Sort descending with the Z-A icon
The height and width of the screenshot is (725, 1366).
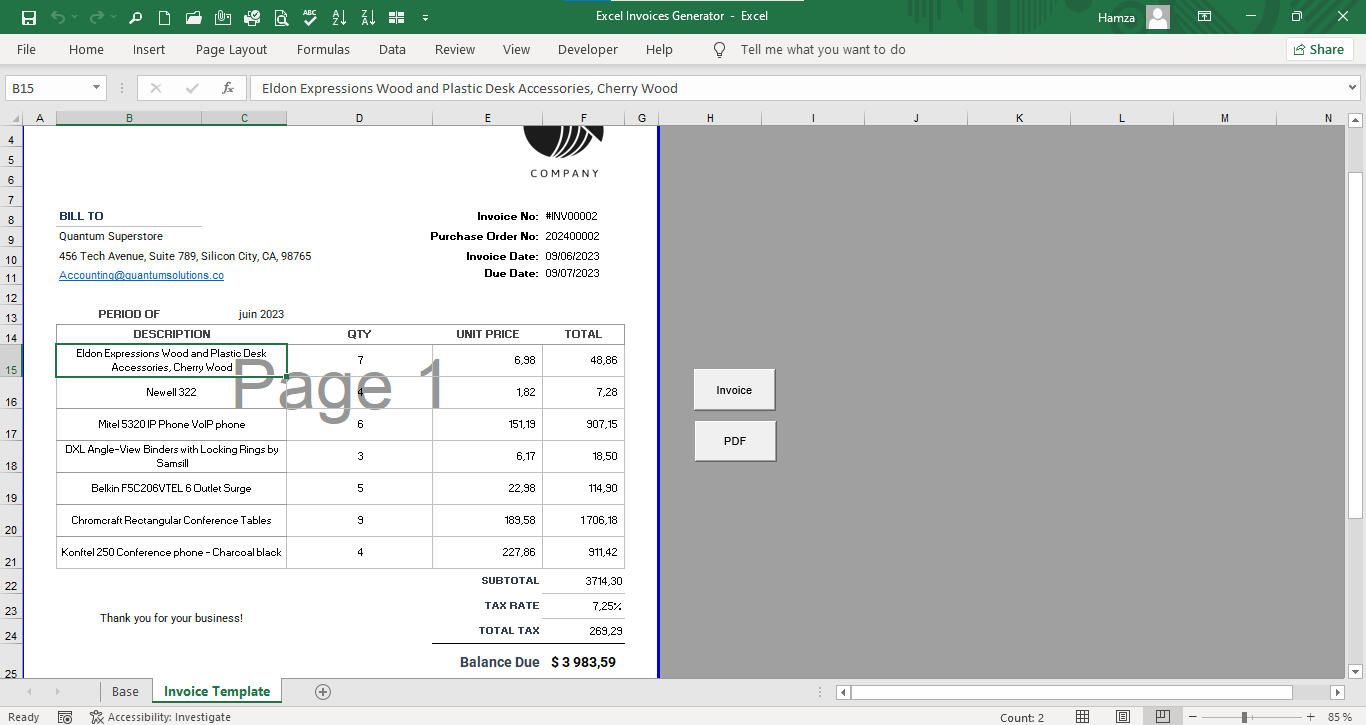(368, 17)
